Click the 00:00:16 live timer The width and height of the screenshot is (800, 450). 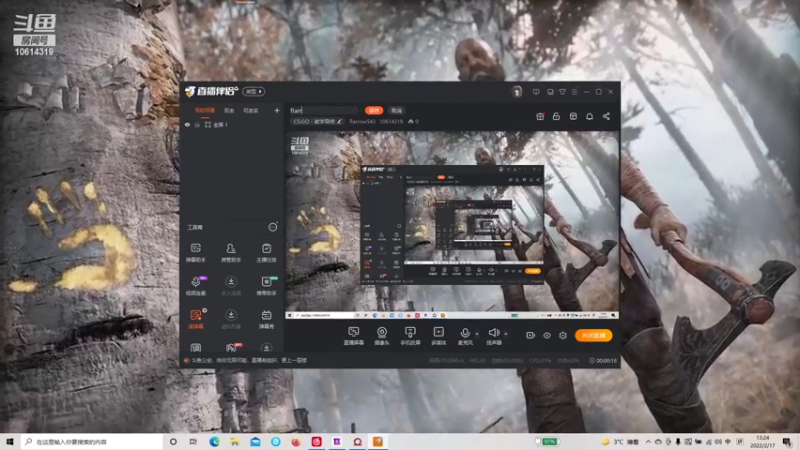[x=603, y=361]
